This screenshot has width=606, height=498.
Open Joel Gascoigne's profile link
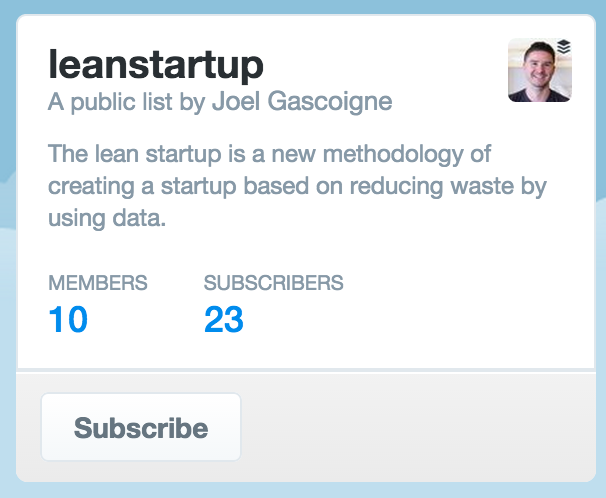click(302, 102)
